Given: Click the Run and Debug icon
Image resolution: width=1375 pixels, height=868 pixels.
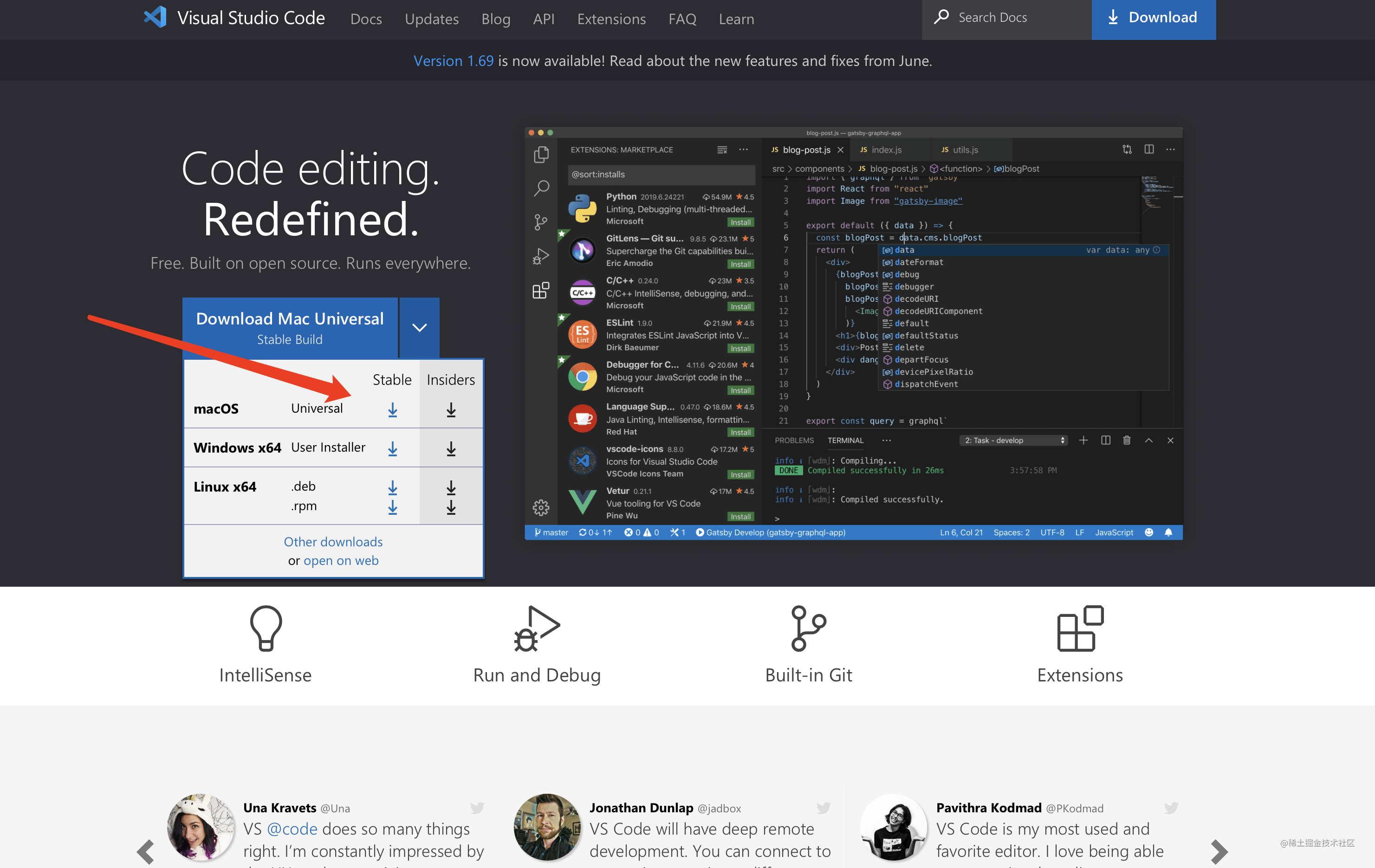Looking at the screenshot, I should [536, 628].
